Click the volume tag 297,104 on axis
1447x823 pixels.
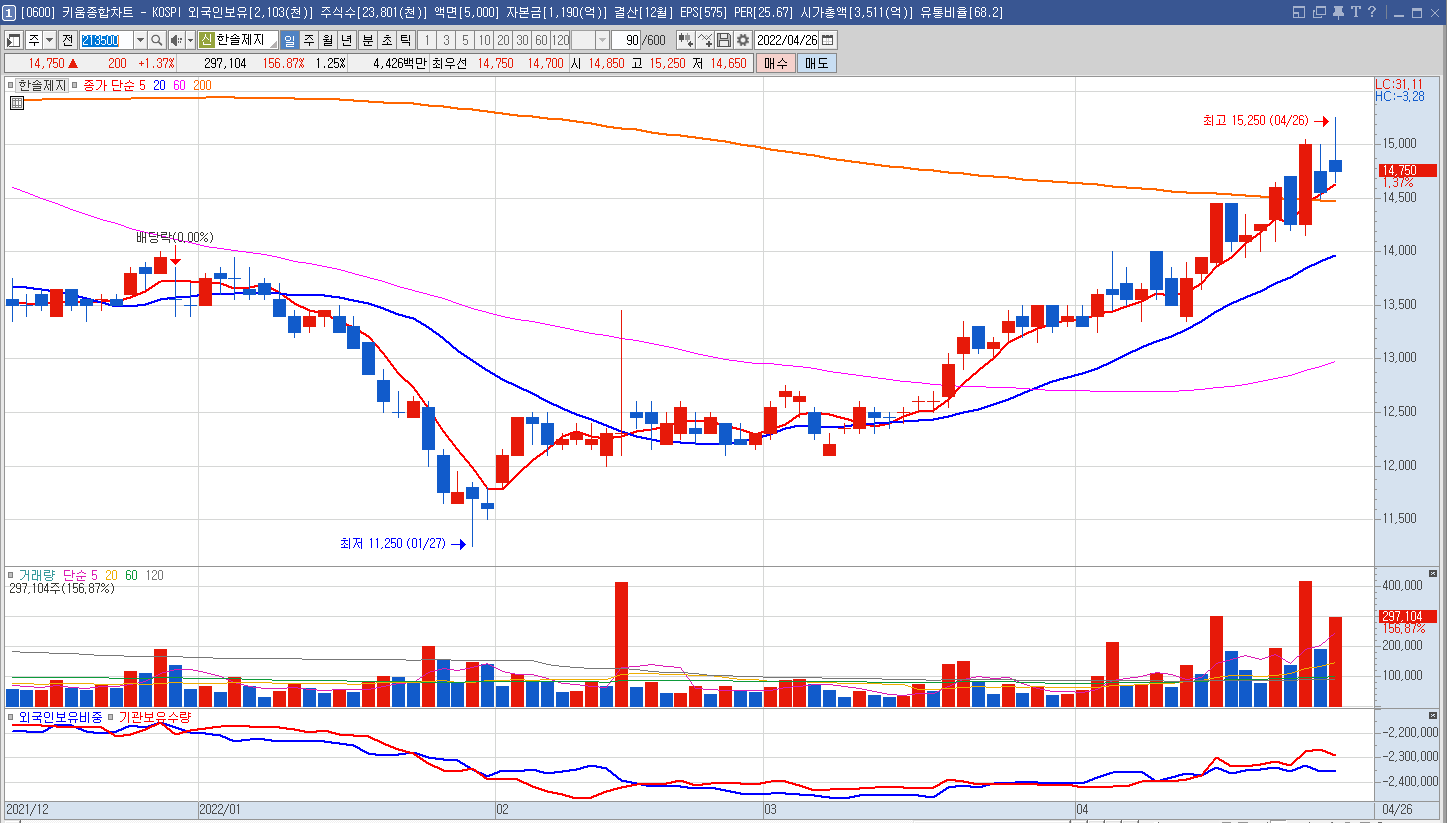(x=1408, y=616)
